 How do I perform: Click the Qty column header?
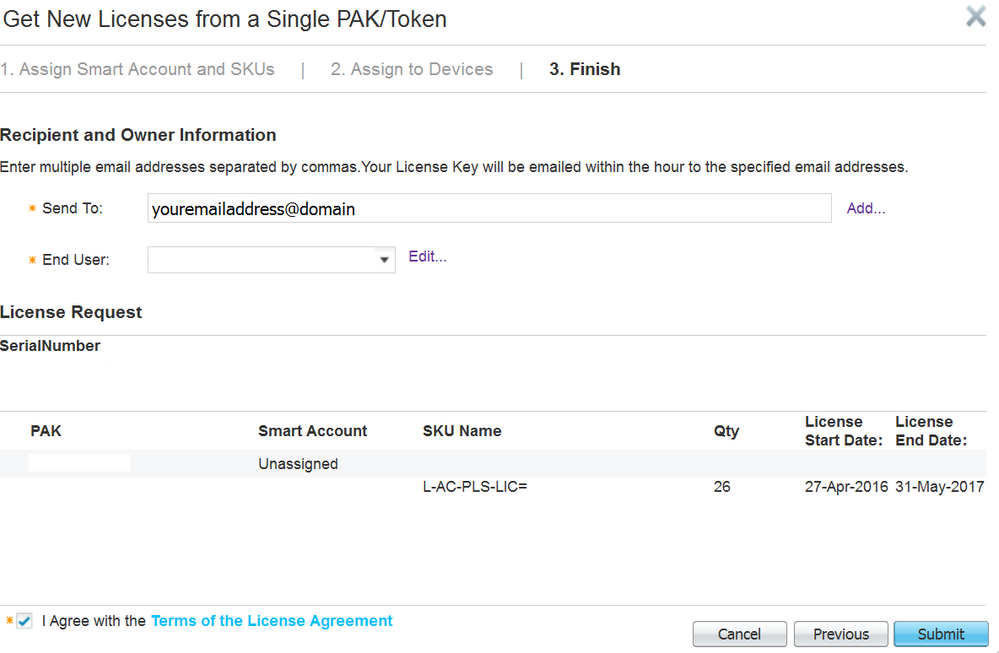click(x=726, y=431)
